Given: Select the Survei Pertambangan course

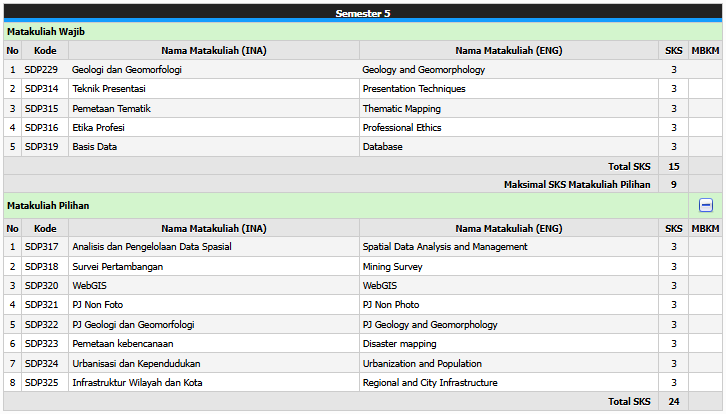Looking at the screenshot, I should click(x=117, y=267).
